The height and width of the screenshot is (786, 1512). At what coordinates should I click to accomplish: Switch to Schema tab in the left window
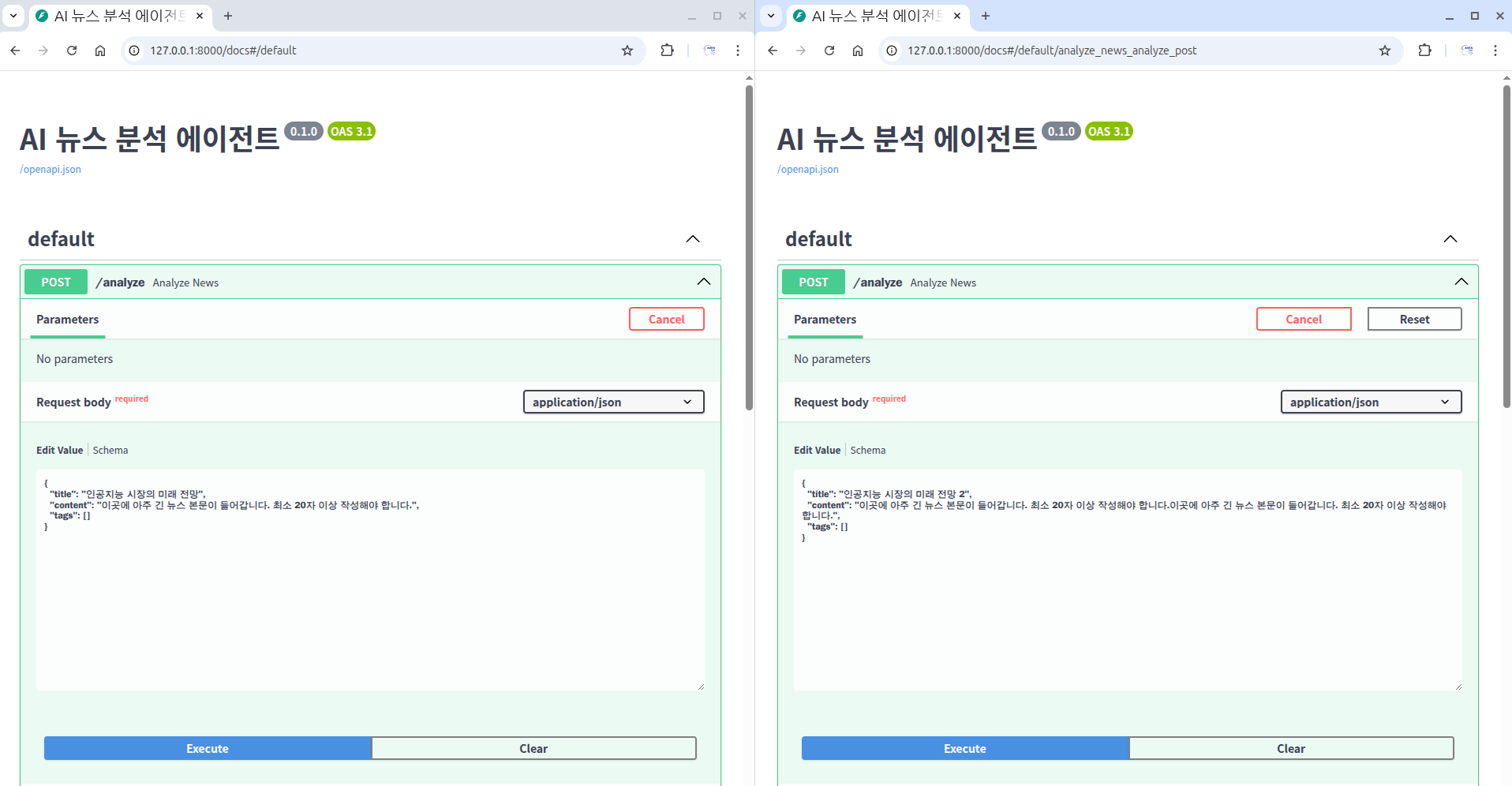(110, 451)
